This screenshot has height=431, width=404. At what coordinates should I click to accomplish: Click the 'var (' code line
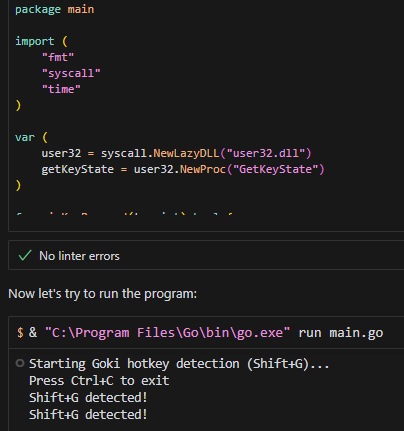click(x=31, y=137)
